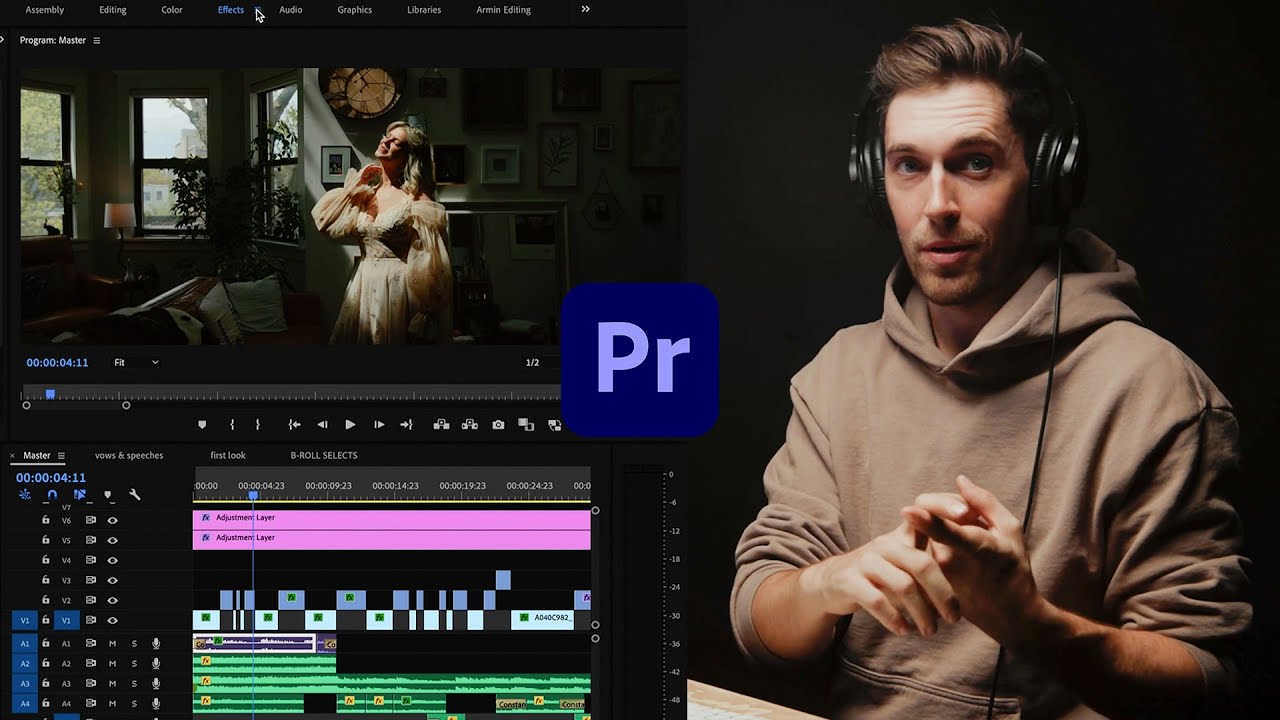Toggle timeline snapping magnet icon
The height and width of the screenshot is (720, 1280).
click(52, 494)
